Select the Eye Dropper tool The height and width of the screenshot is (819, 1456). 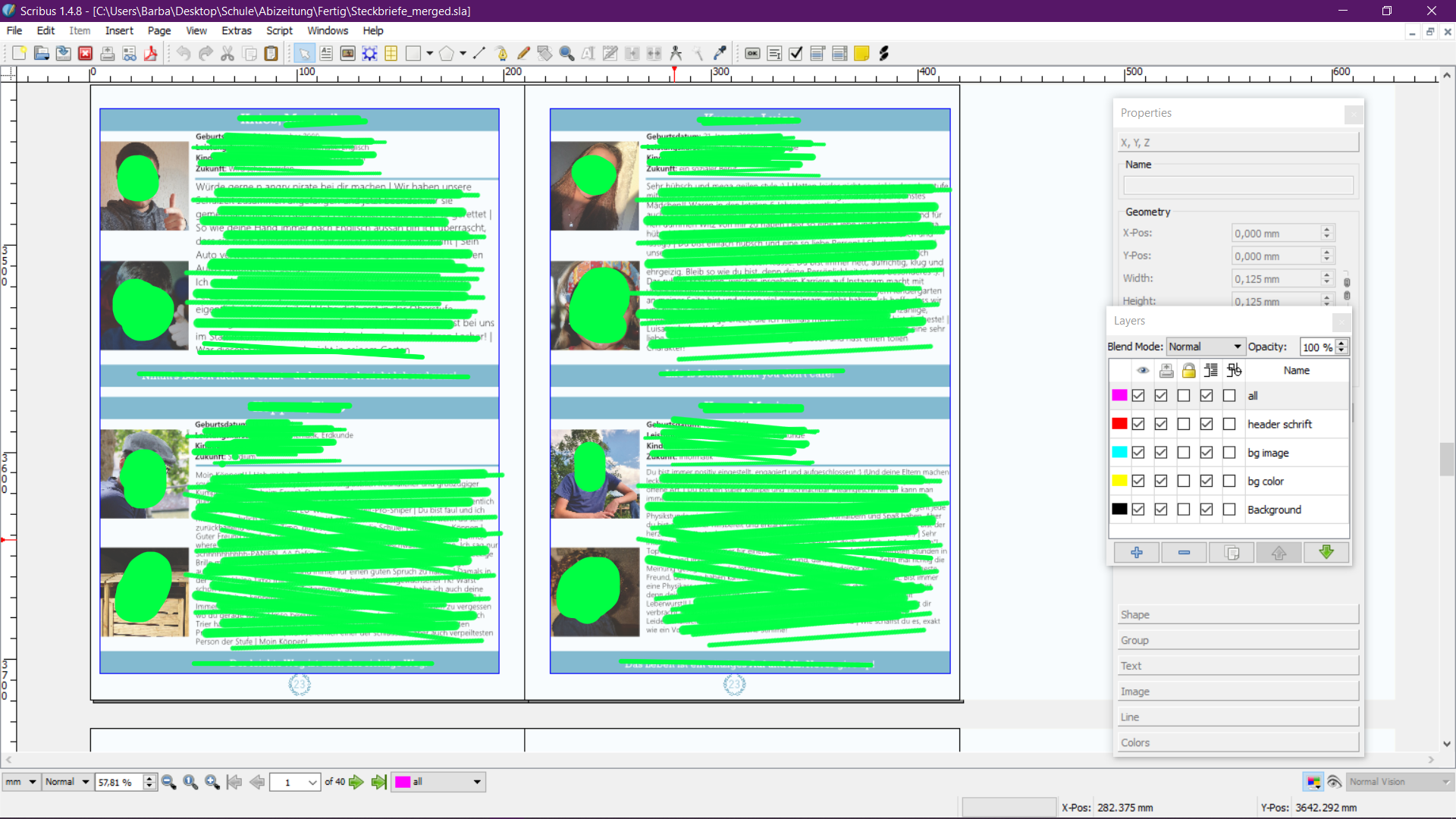720,53
